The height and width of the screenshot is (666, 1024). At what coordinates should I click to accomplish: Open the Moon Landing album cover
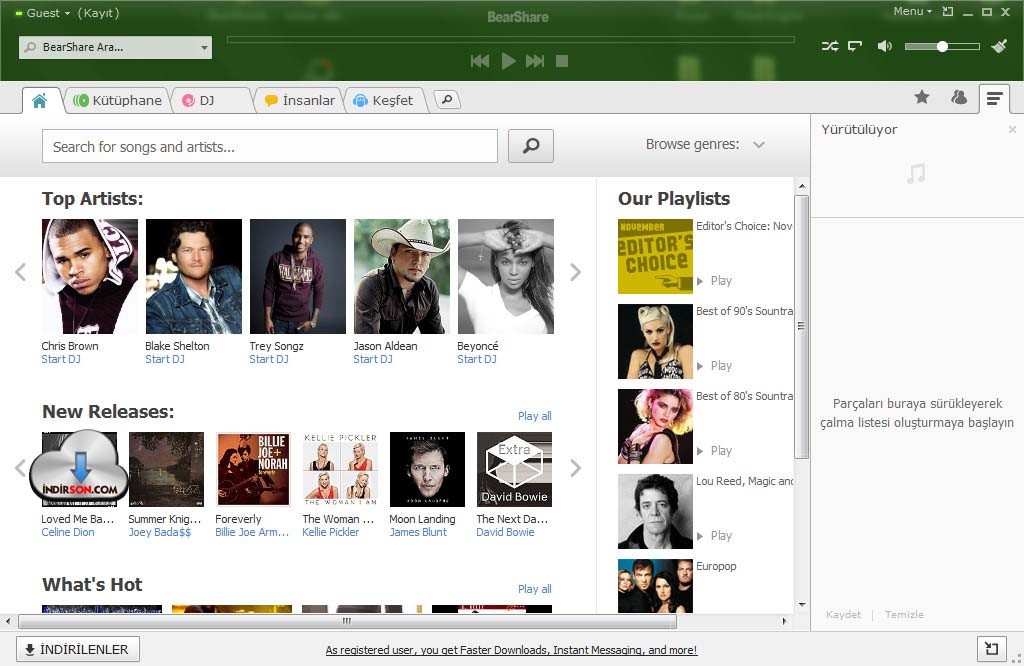[x=427, y=469]
